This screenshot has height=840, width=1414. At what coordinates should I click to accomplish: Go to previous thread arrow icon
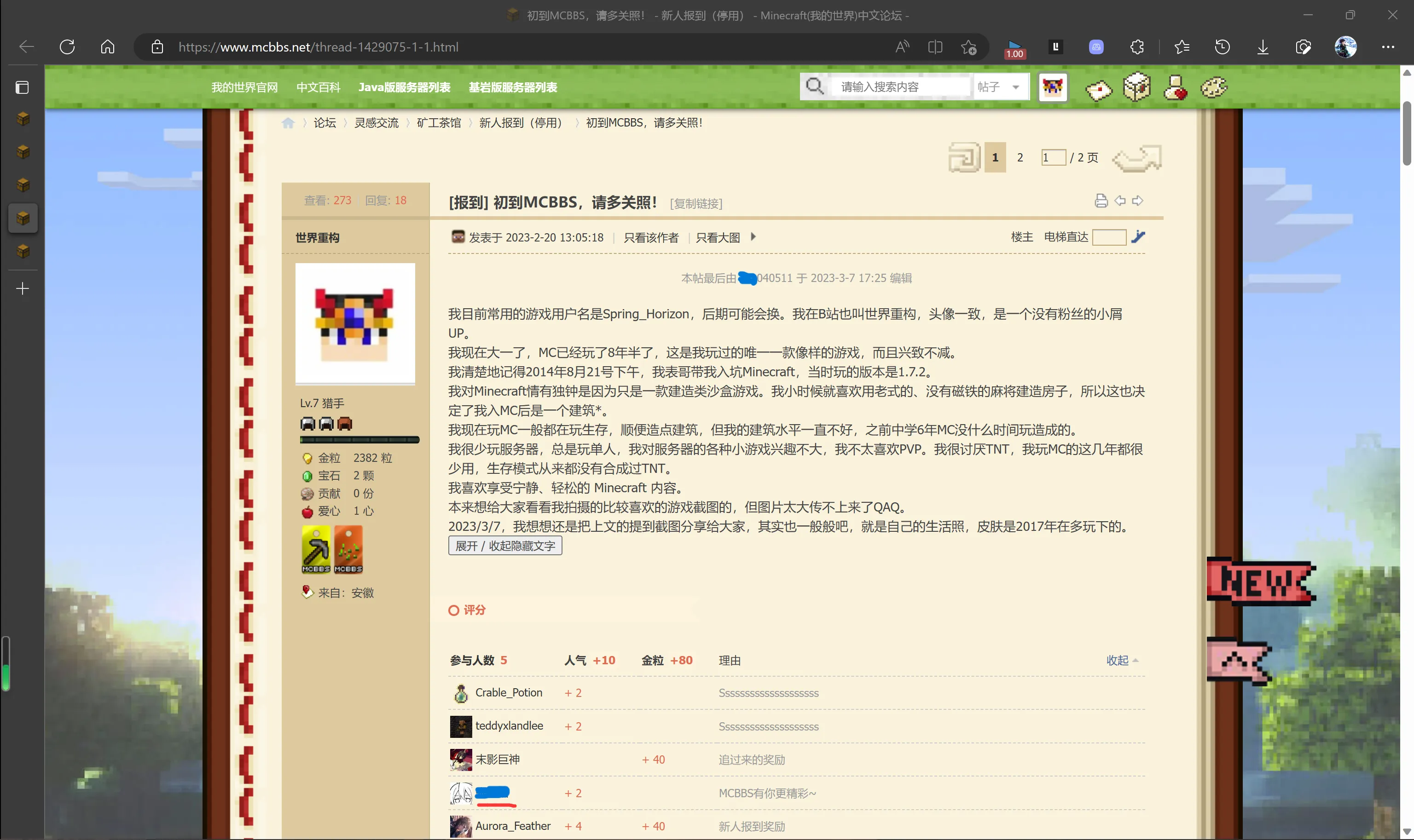click(x=1120, y=201)
